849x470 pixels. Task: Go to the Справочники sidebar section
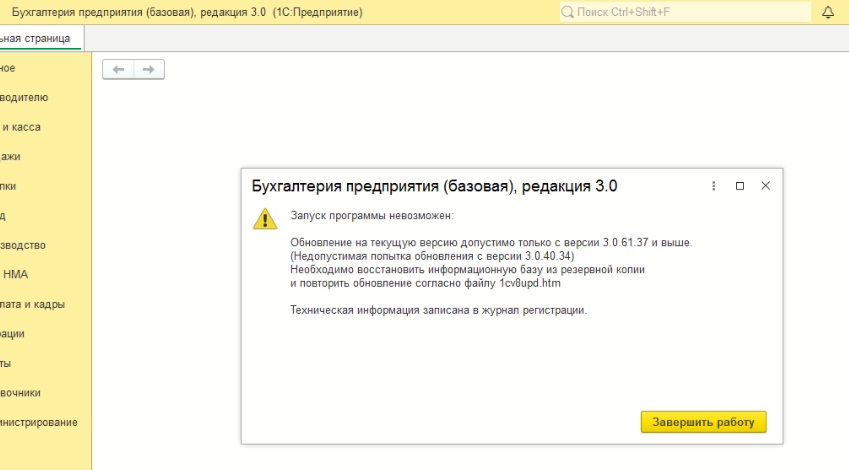click(21, 393)
